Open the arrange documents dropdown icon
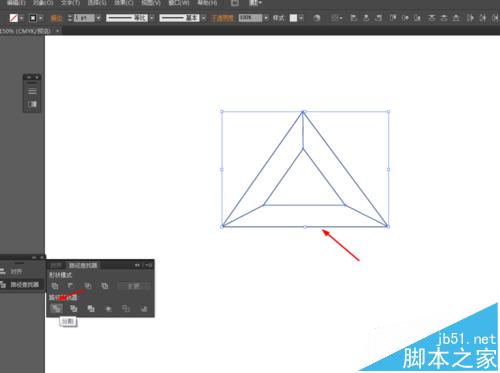This screenshot has width=500, height=373. pos(256,3)
